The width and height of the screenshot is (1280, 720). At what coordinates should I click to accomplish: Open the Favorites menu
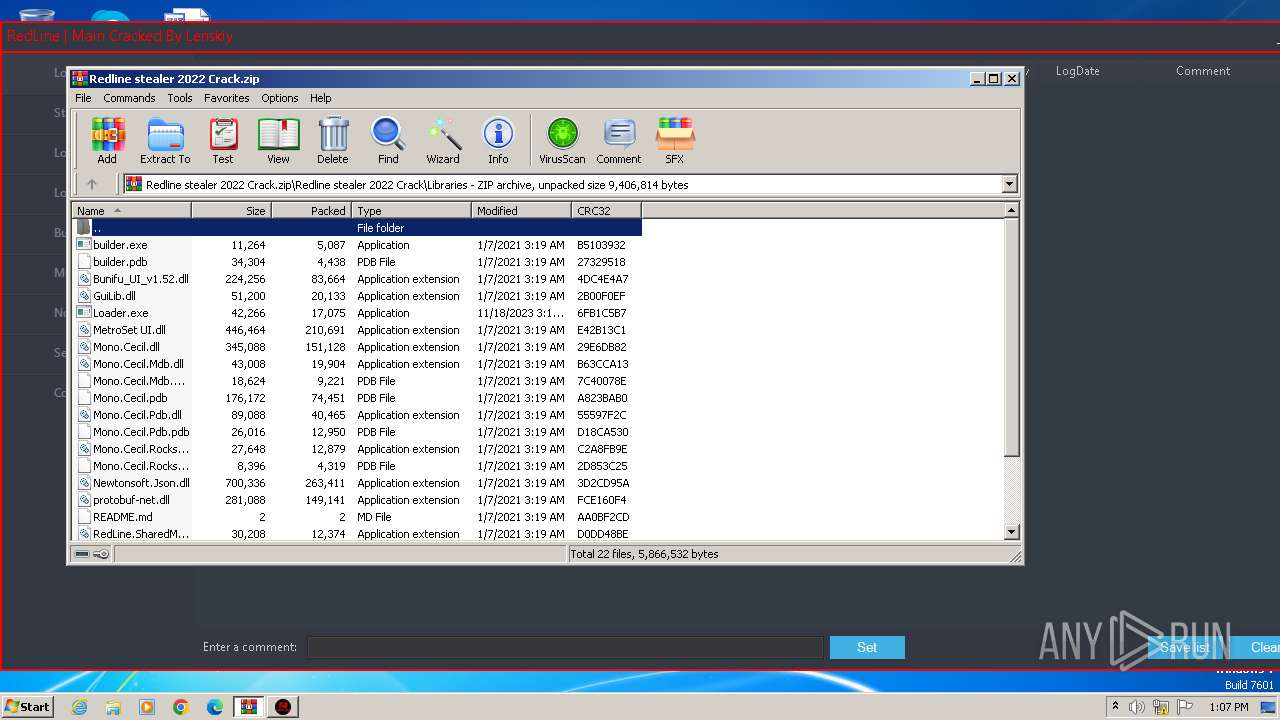click(227, 98)
